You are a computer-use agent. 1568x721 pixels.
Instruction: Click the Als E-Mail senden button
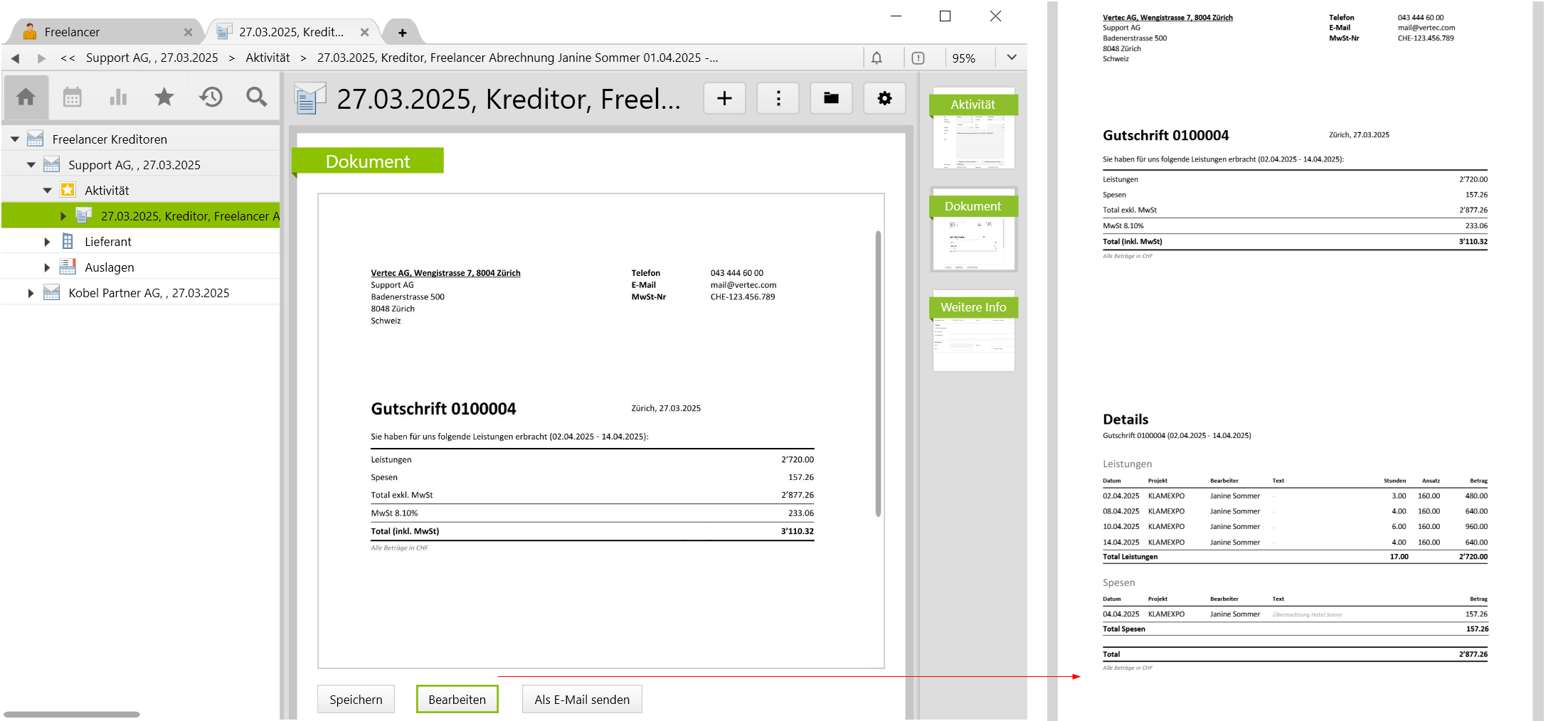click(x=581, y=700)
